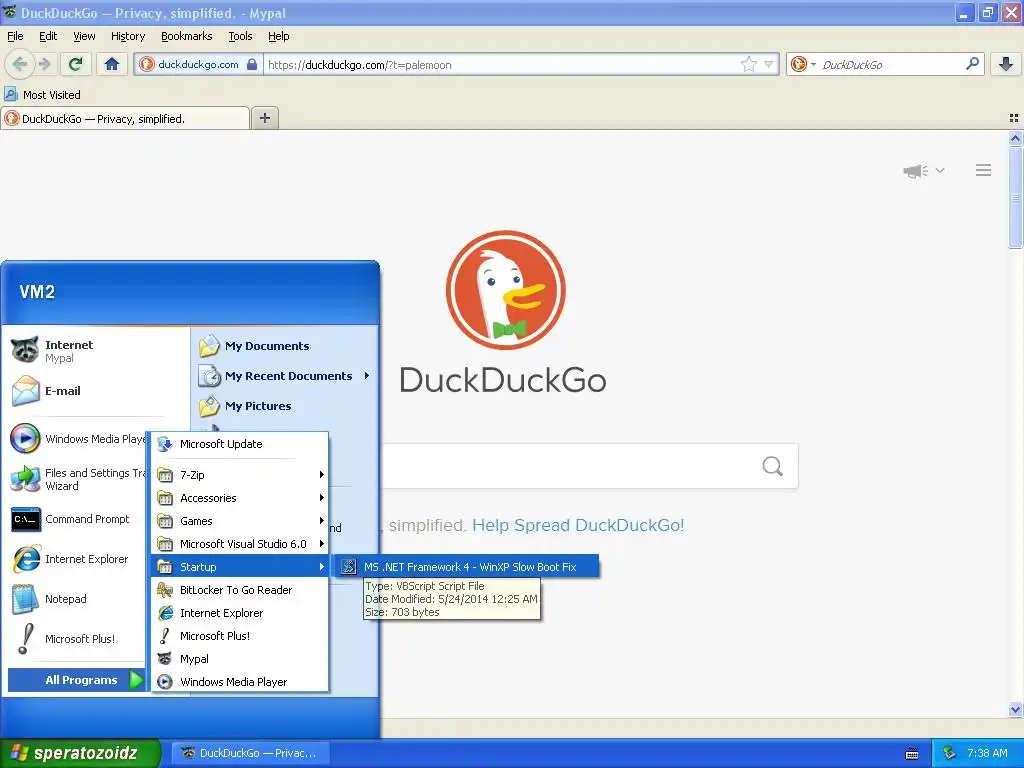Click the DuckDuckGo duck logo

point(505,290)
